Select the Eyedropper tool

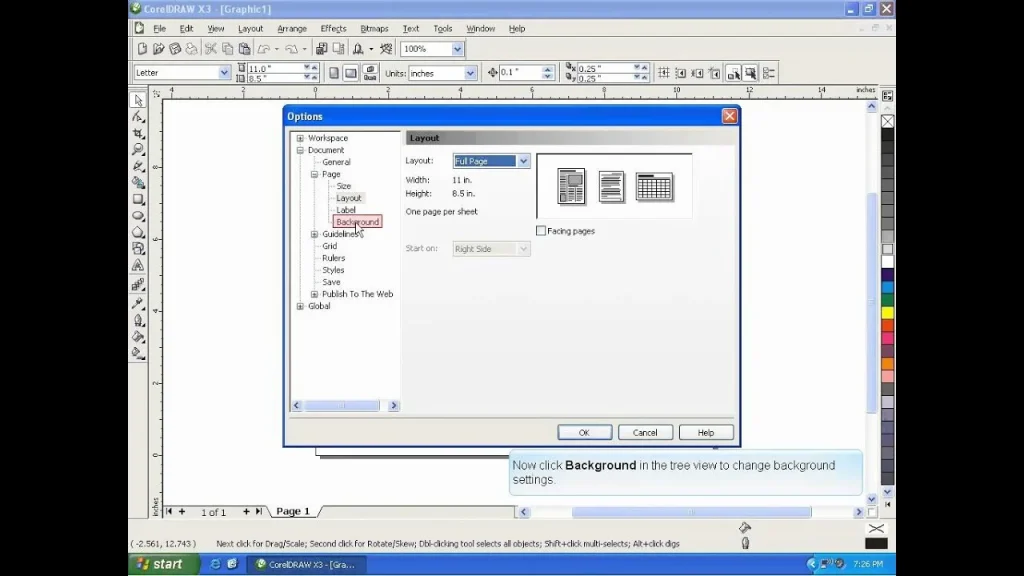click(138, 303)
